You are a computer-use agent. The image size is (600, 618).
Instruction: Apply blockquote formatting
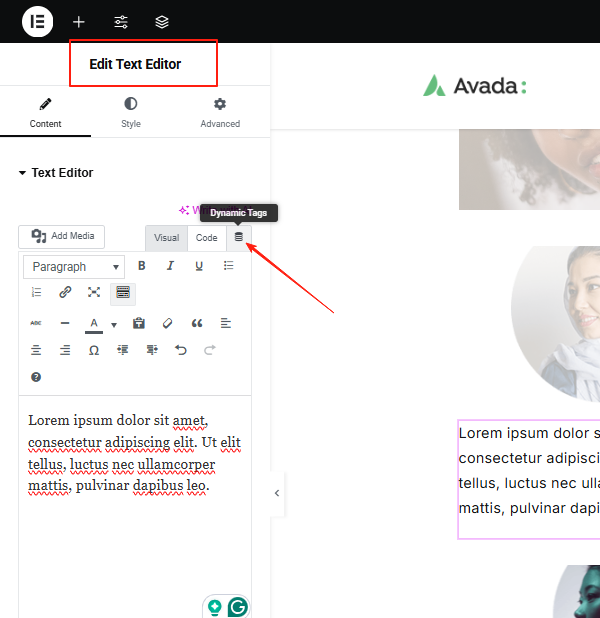click(x=197, y=323)
